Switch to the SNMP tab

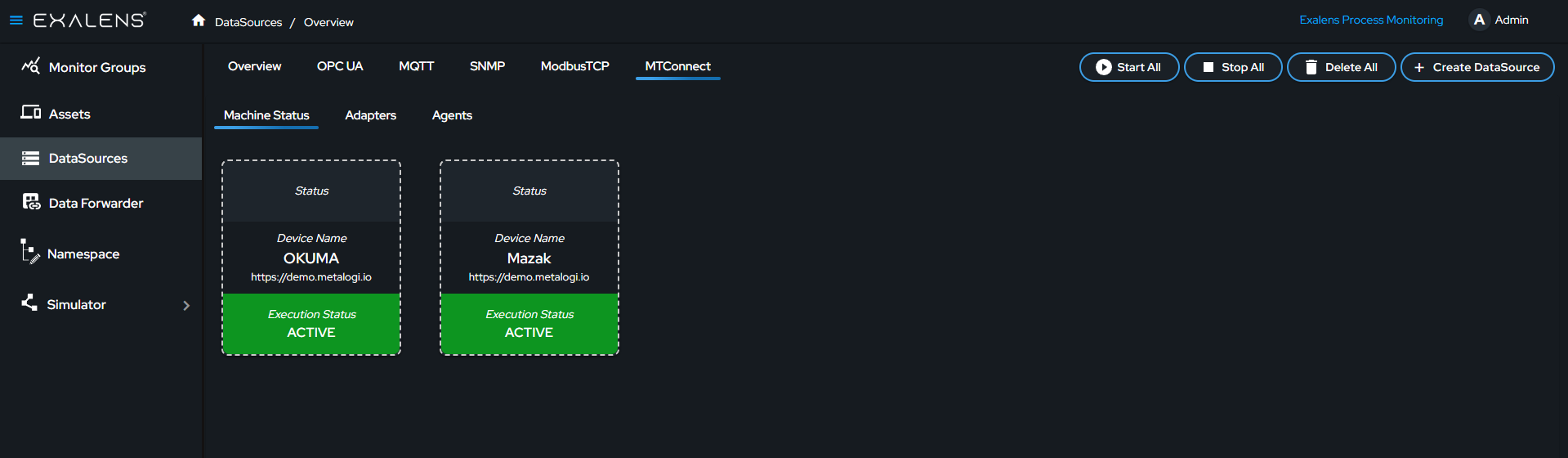coord(487,66)
